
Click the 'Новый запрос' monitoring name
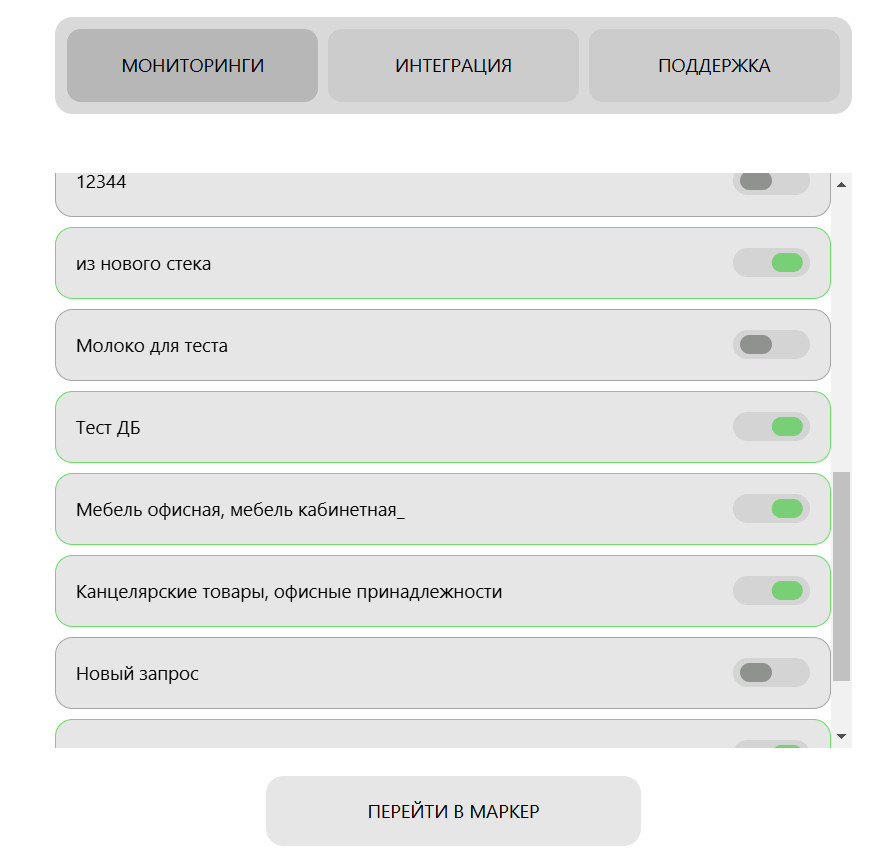137,674
